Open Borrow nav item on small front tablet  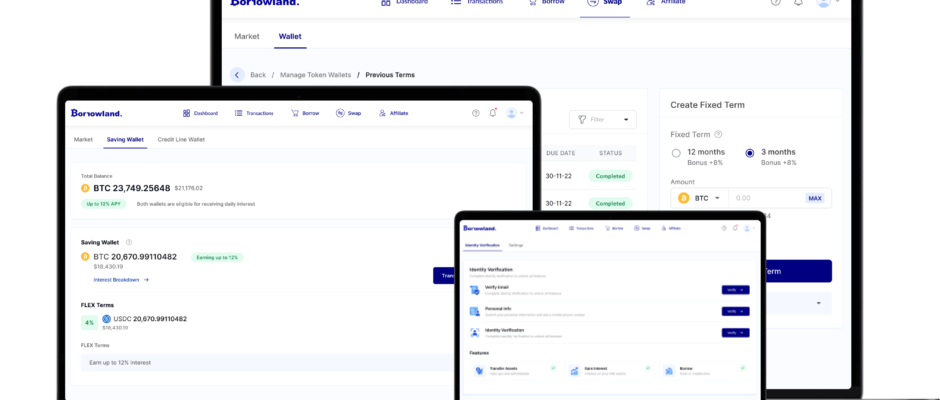(614, 228)
